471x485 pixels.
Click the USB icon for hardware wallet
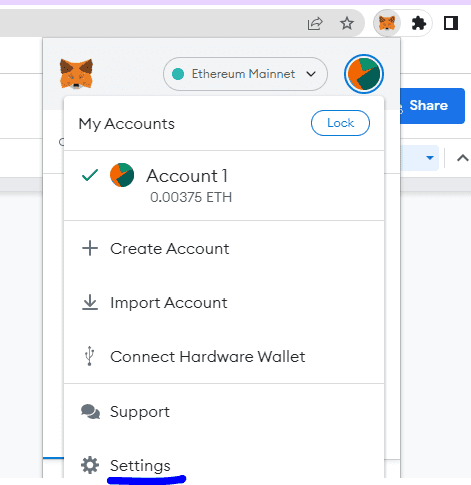89,356
